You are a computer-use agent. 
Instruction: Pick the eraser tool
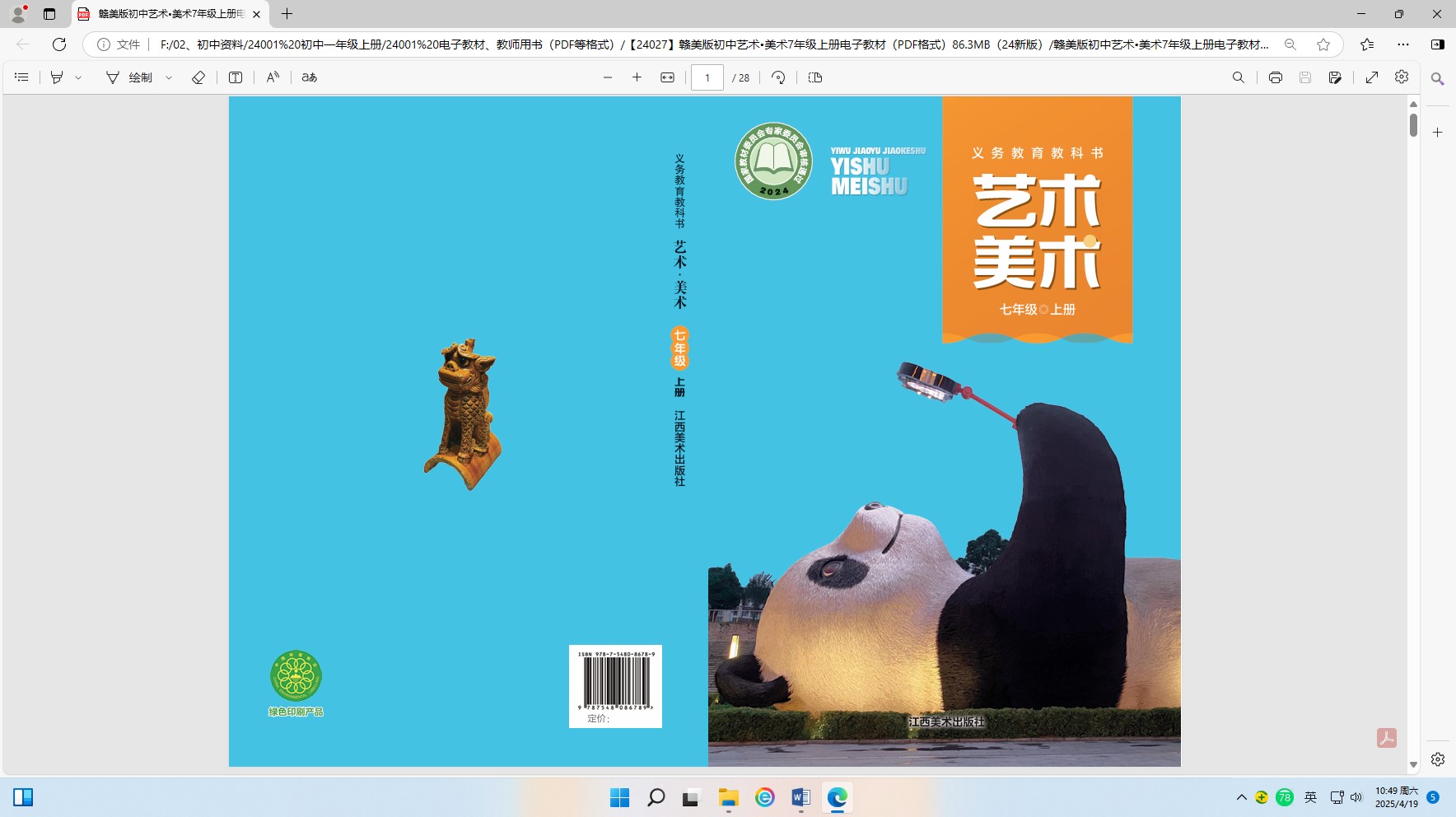click(x=198, y=77)
